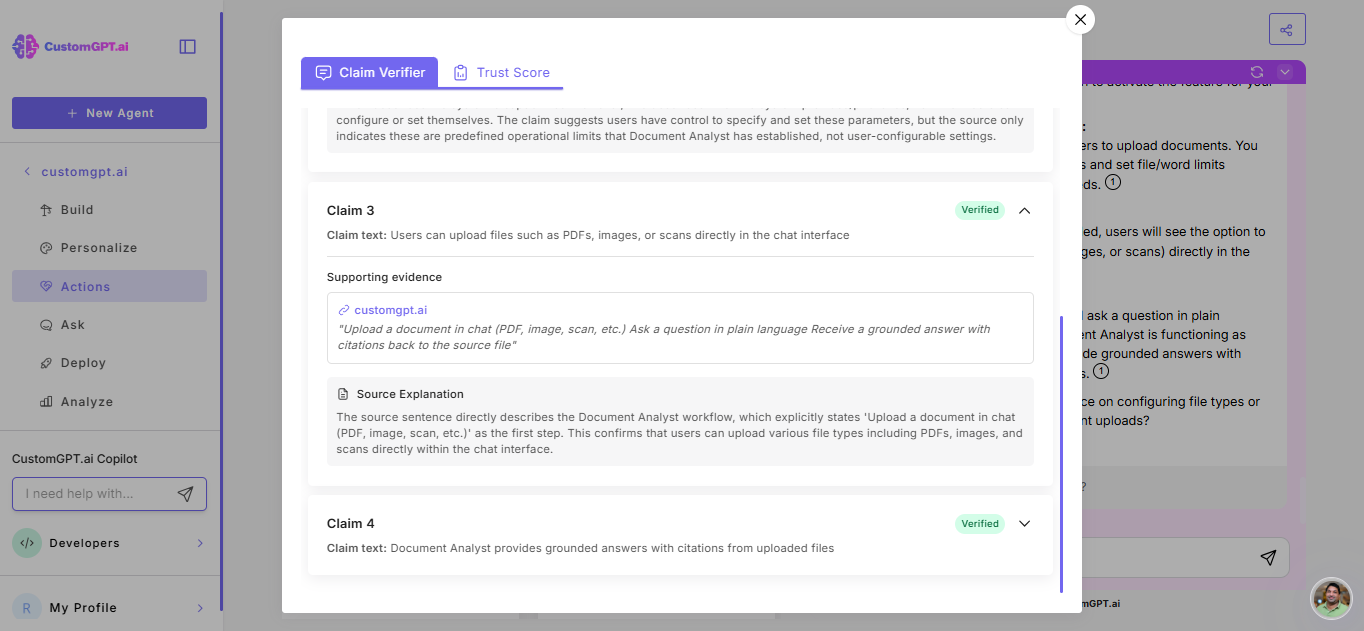
Task: Send the chat message arrow
Action: tap(1268, 557)
